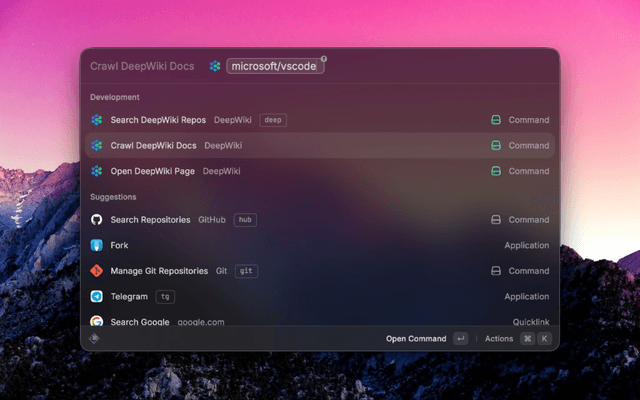Viewport: 640px width, 400px height.
Task: Click the Google logo icon
Action: click(x=97, y=321)
